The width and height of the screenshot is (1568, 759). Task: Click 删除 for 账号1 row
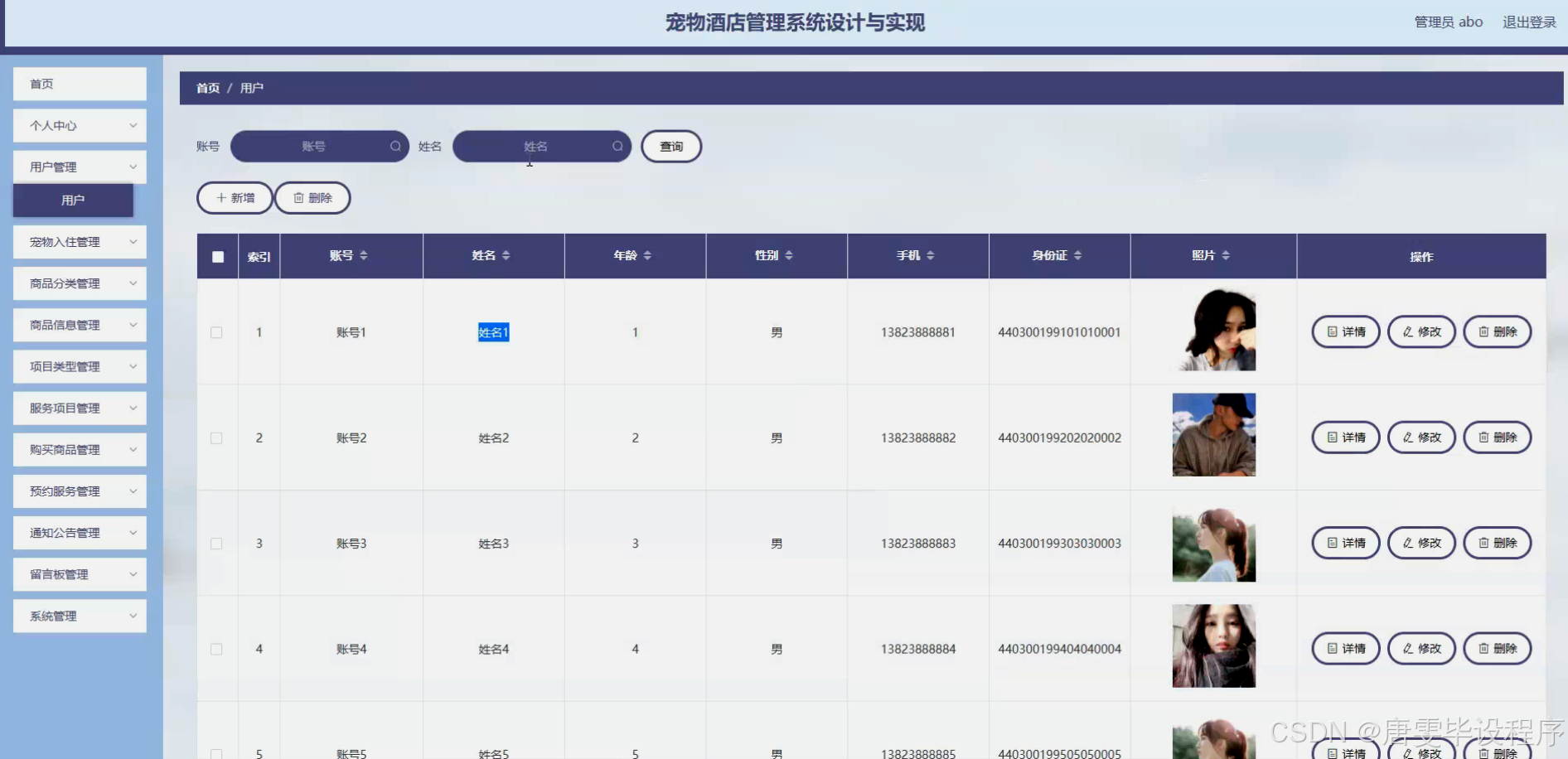pos(1498,331)
